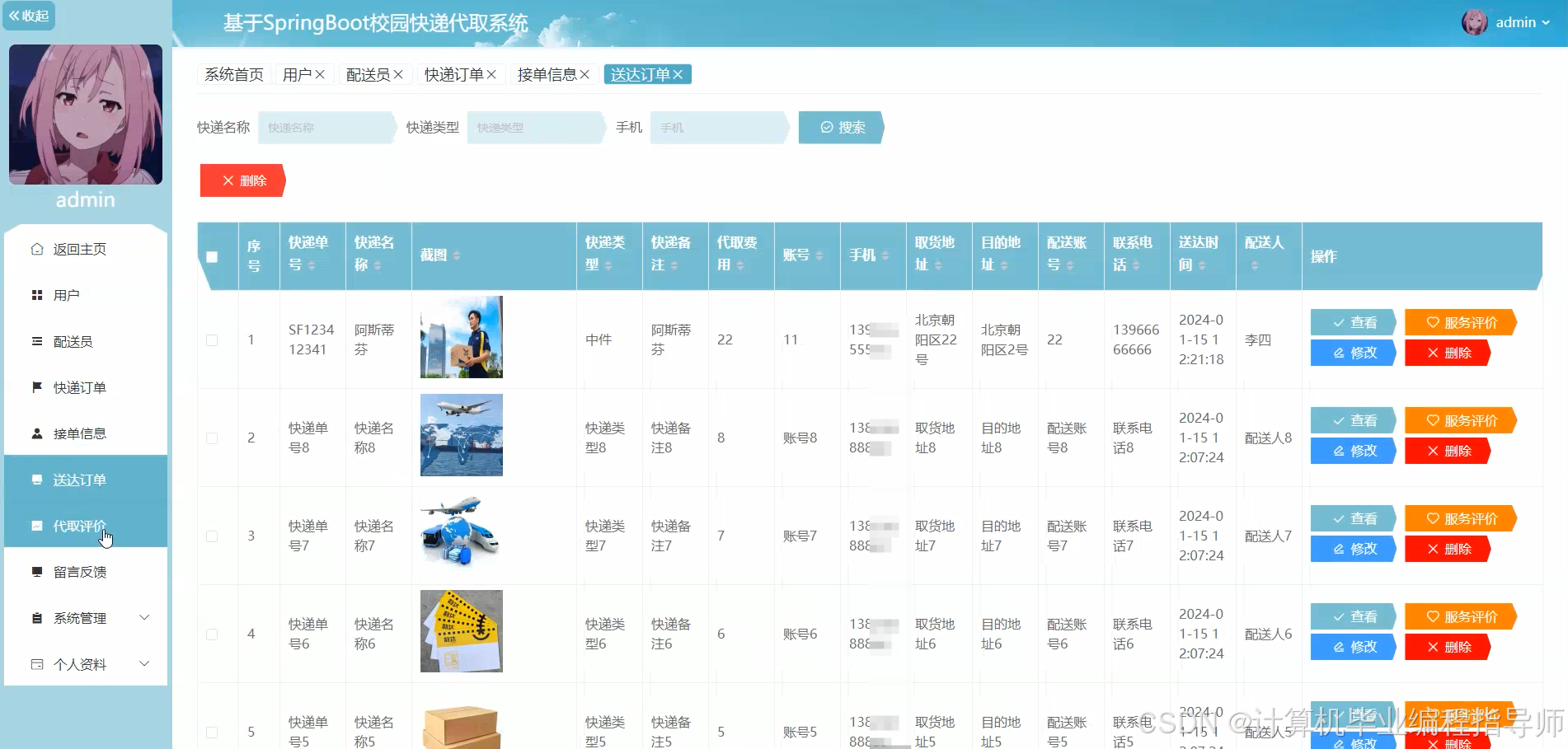Screen dimensions: 1568x749
Task: Click the magnifier icon in the 搜索 button
Action: click(826, 127)
